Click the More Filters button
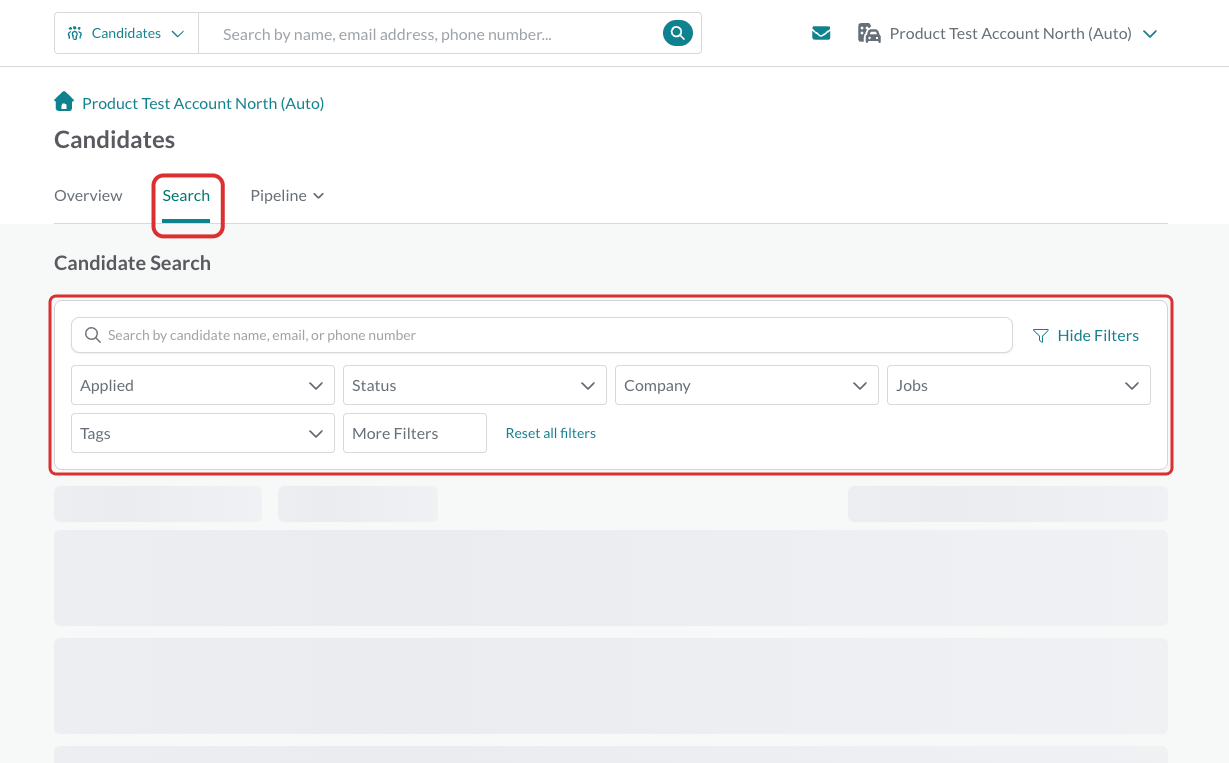The image size is (1229, 763). pos(415,433)
